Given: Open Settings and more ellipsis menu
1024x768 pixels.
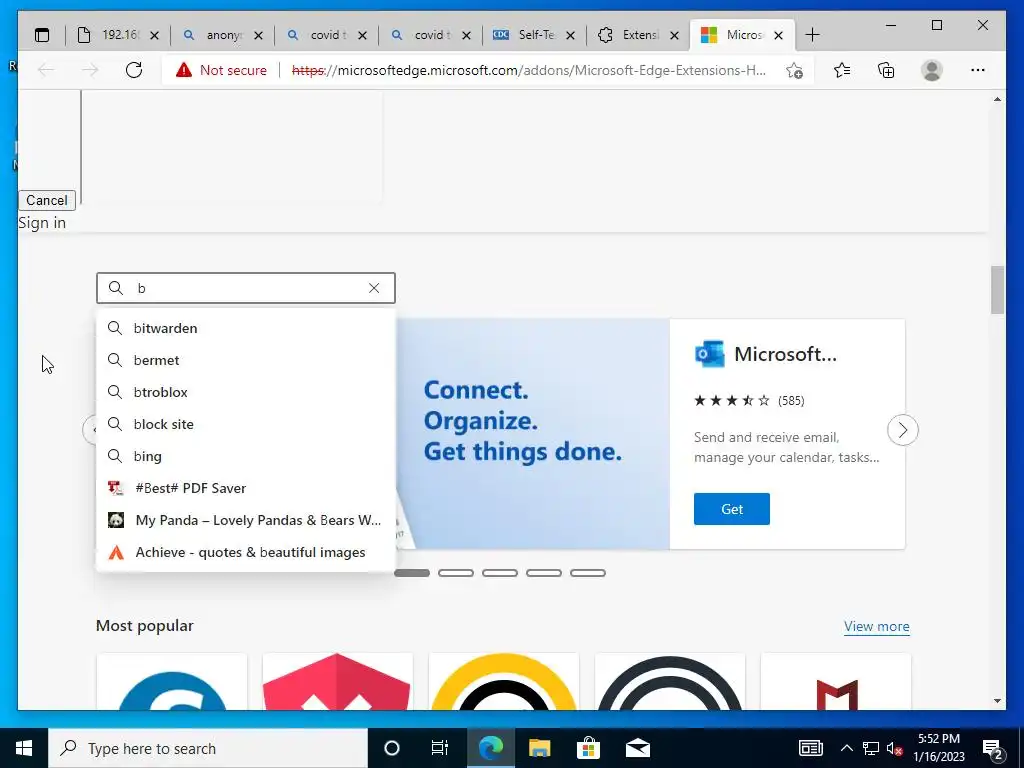Looking at the screenshot, I should (978, 70).
